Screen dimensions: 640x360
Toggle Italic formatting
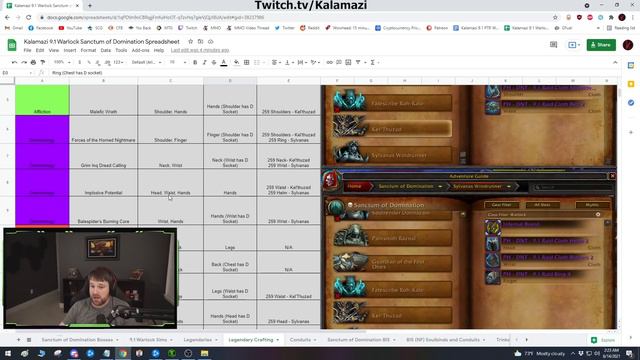(x=204, y=62)
